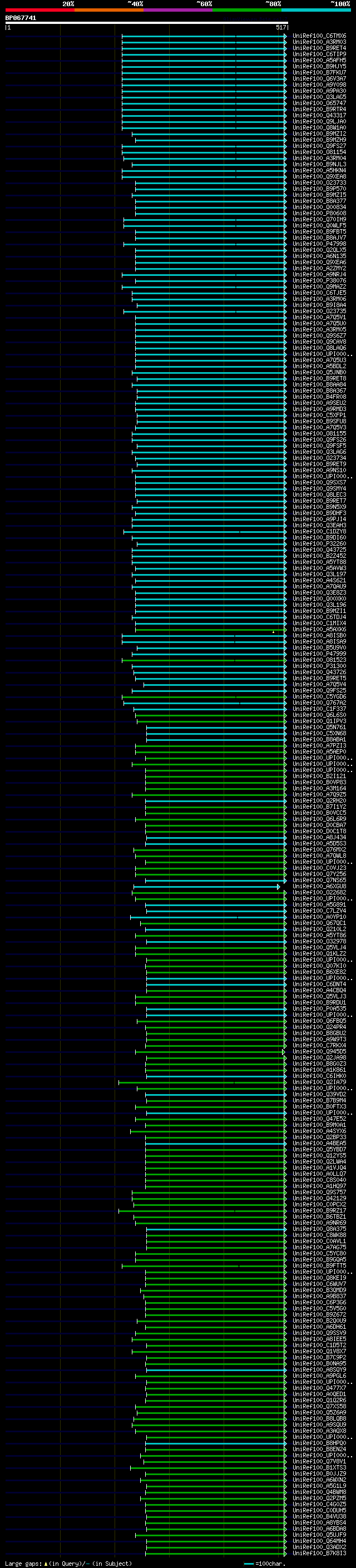This screenshot has height=1568, width=356.
Task: Click the query end position 517
Action: pyautogui.click(x=280, y=27)
